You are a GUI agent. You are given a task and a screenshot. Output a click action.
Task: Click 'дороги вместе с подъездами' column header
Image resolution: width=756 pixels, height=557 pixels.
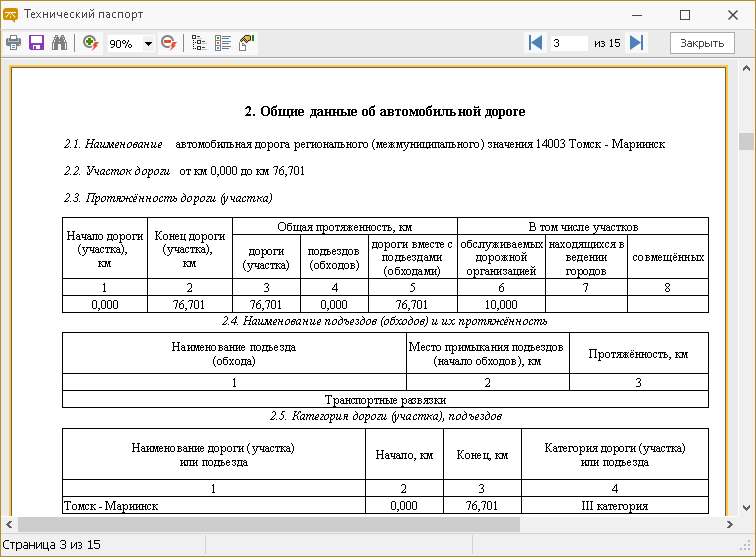[x=412, y=257]
